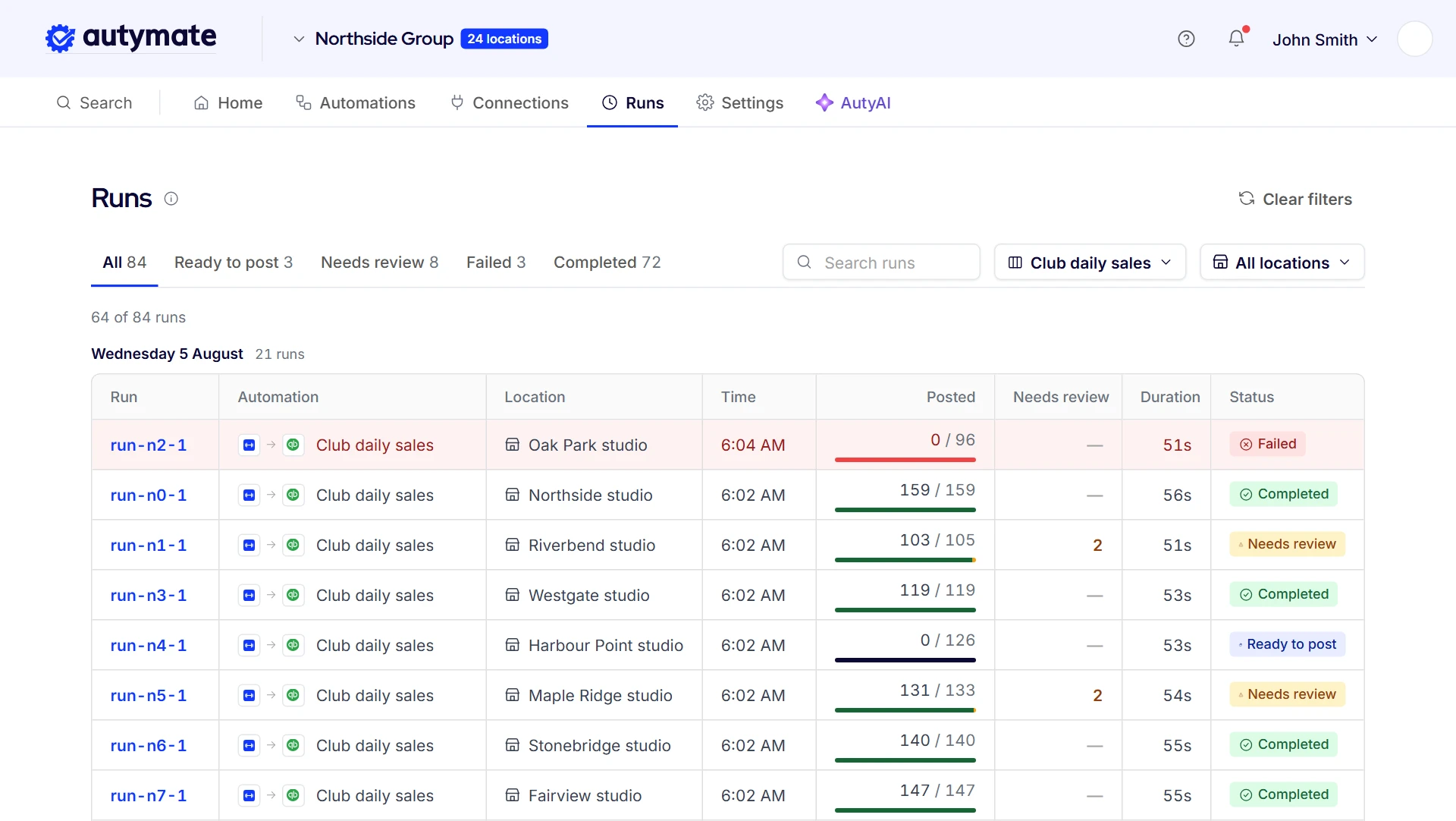
Task: Open the John Smith account menu
Action: pyautogui.click(x=1325, y=39)
